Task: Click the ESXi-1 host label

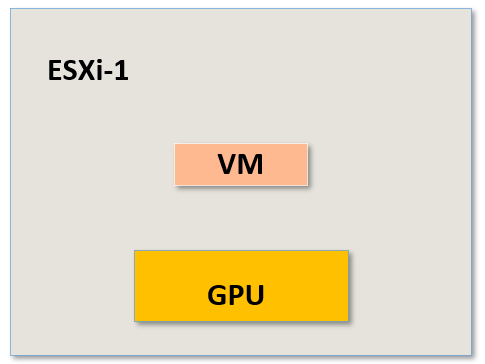Action: coord(88,70)
